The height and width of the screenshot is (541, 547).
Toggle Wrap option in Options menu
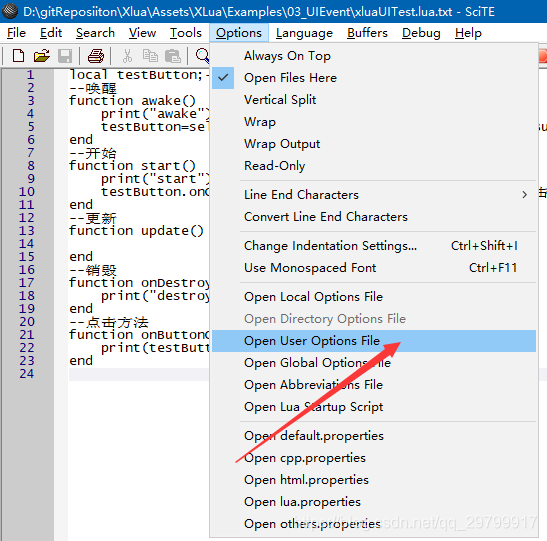(x=374, y=122)
